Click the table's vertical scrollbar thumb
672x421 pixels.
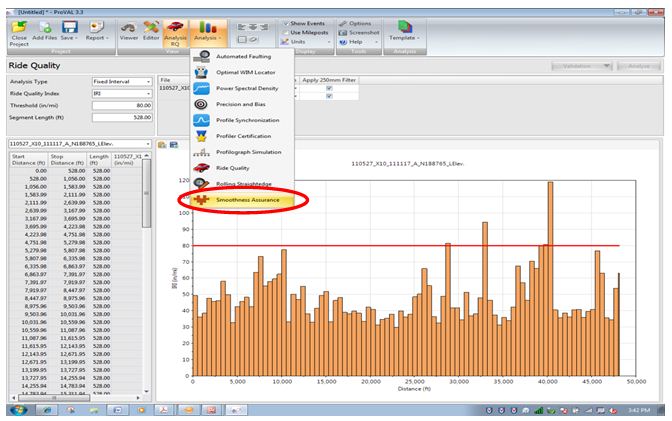click(146, 193)
